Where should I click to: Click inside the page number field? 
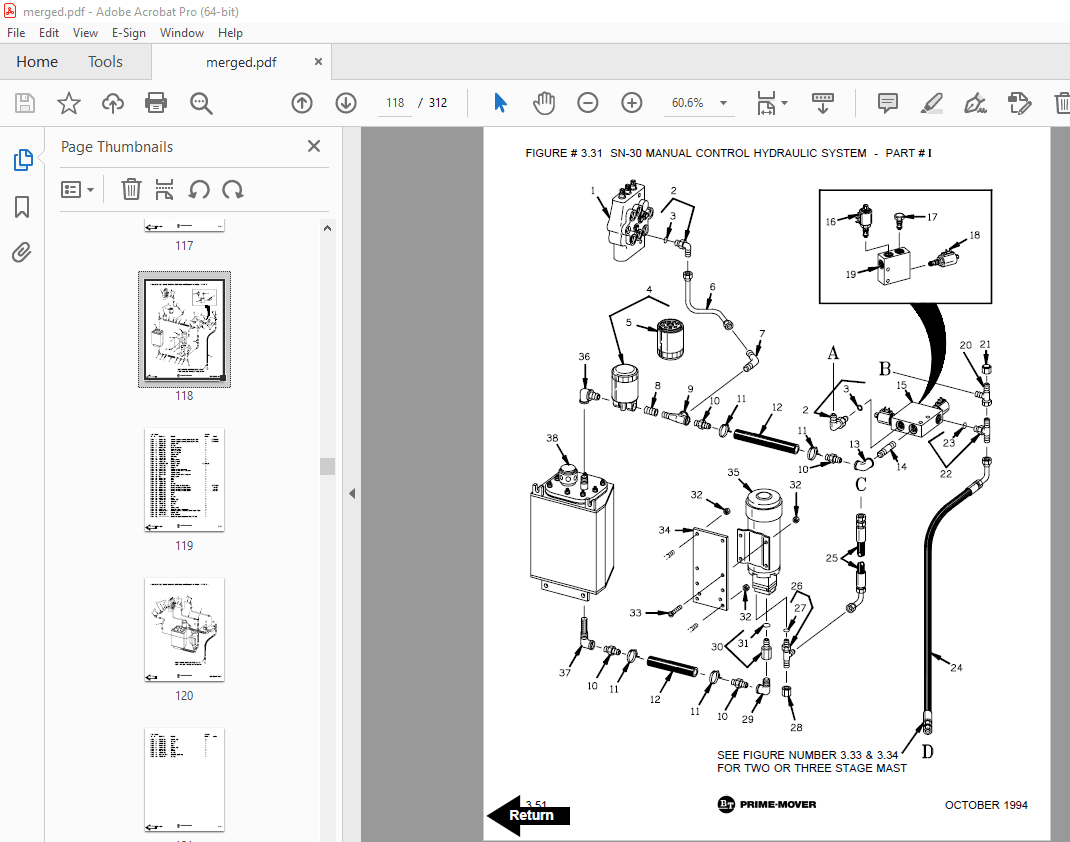point(394,102)
